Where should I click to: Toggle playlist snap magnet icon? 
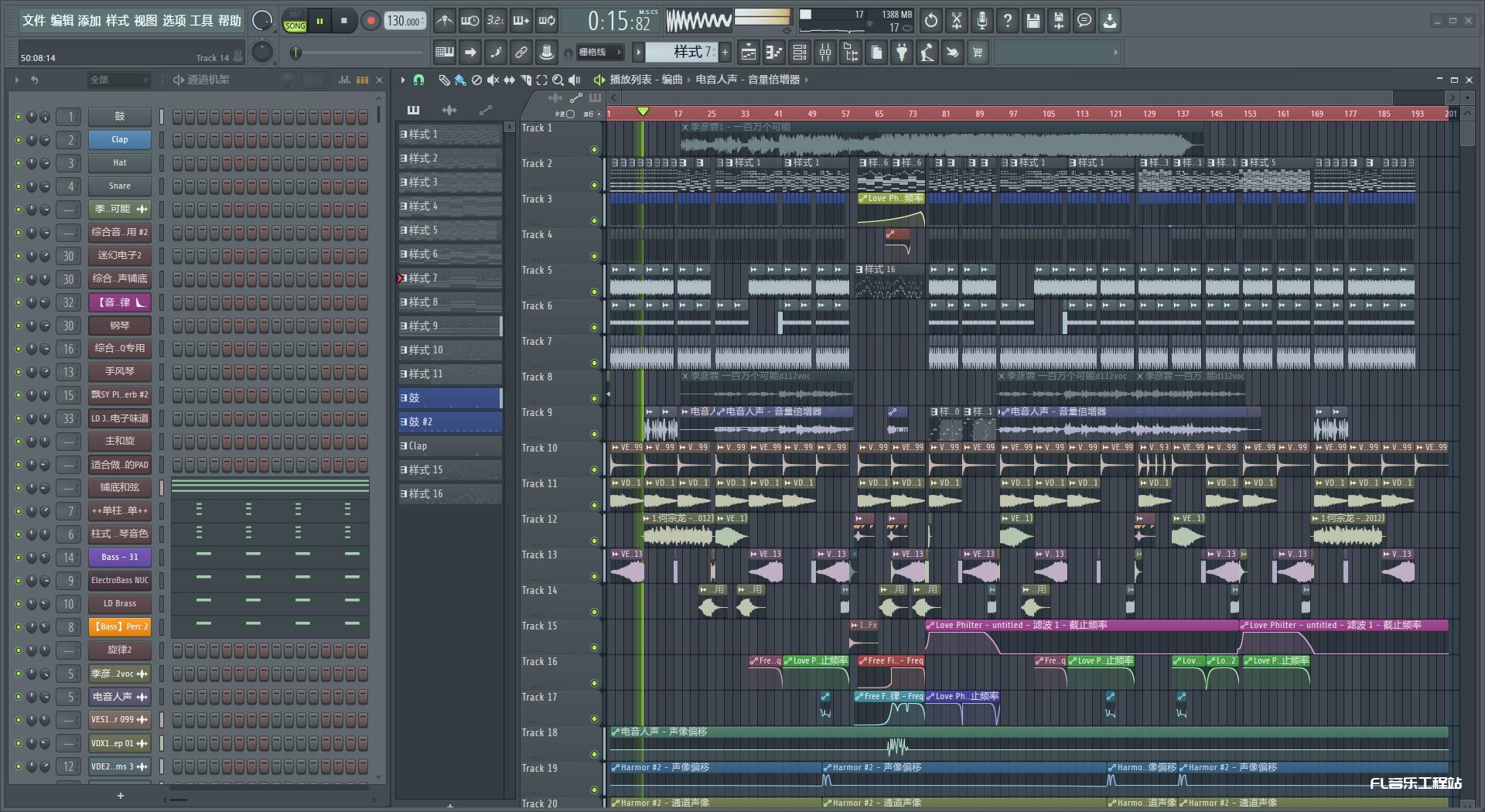(x=418, y=80)
